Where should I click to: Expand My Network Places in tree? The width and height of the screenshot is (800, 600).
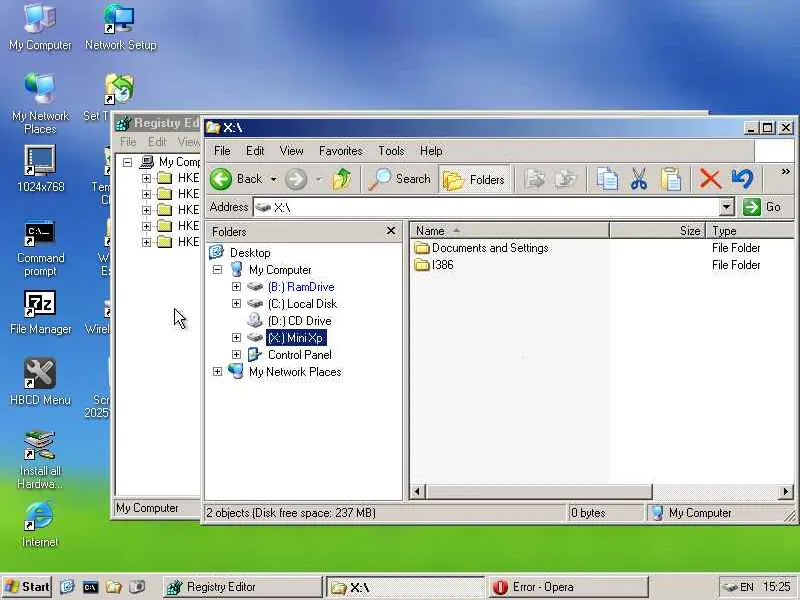tap(217, 371)
